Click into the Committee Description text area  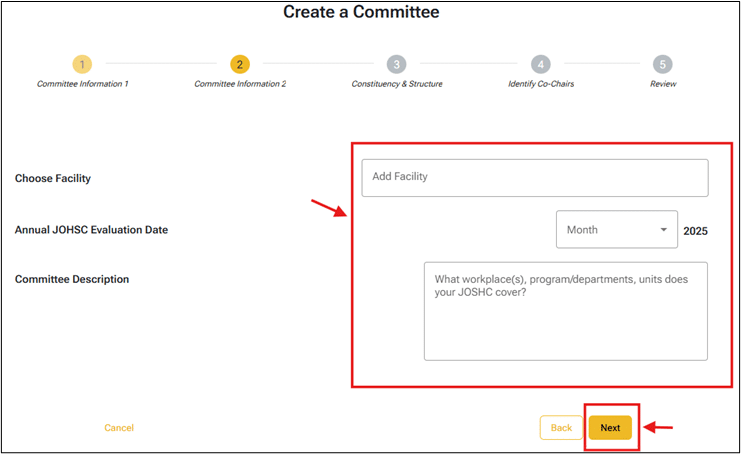(x=565, y=311)
